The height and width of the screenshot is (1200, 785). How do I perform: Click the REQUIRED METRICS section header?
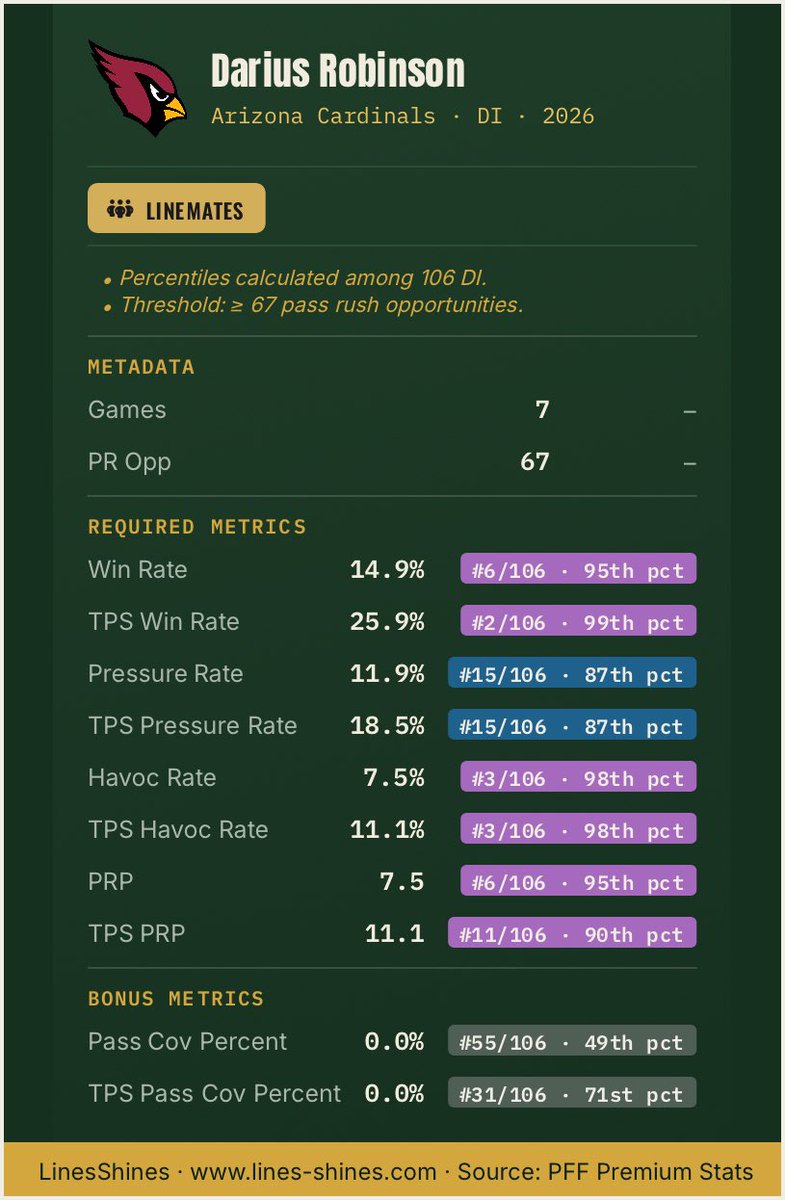coord(197,527)
